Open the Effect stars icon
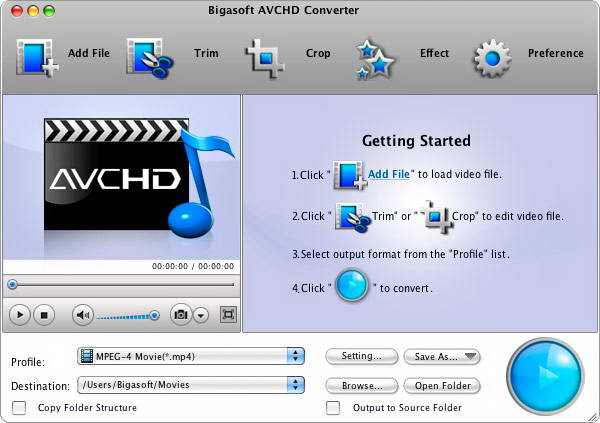This screenshot has height=423, width=600. pyautogui.click(x=375, y=59)
